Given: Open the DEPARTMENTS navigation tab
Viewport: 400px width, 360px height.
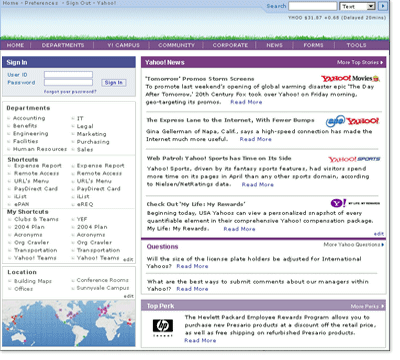Looking at the screenshot, I should point(63,45).
